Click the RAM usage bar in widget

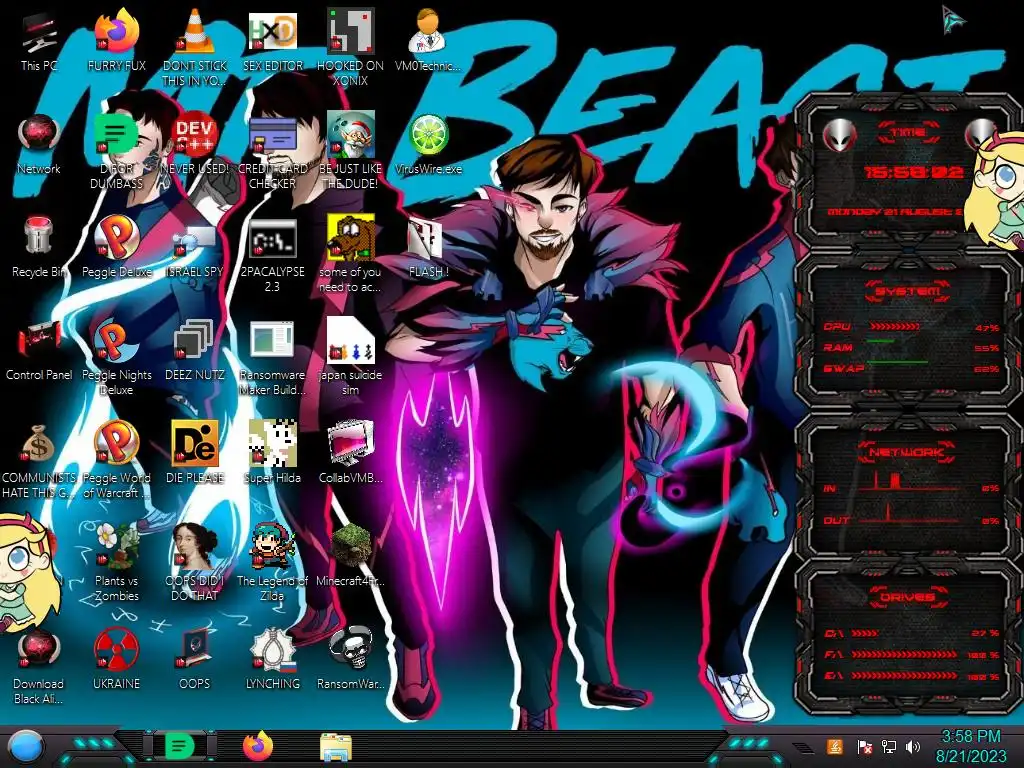[x=881, y=342]
